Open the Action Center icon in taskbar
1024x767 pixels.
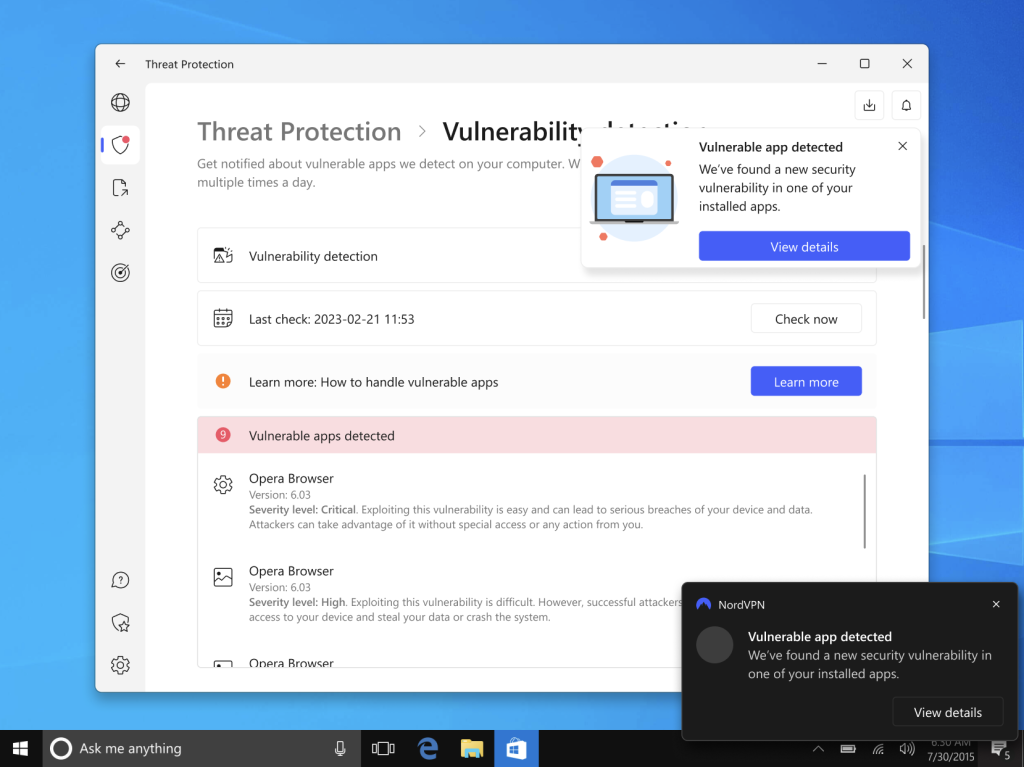[x=999, y=749]
